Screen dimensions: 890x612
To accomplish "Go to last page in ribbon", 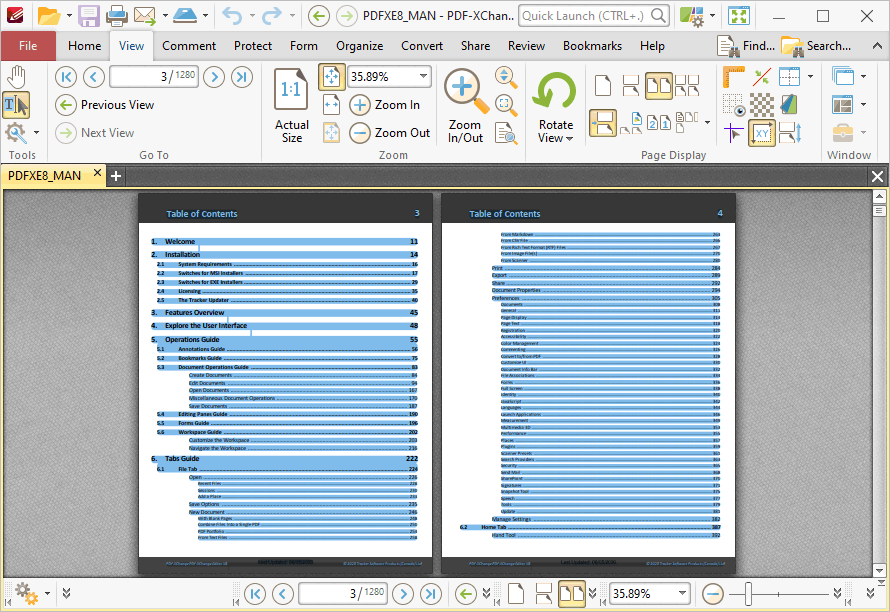I will click(x=242, y=77).
